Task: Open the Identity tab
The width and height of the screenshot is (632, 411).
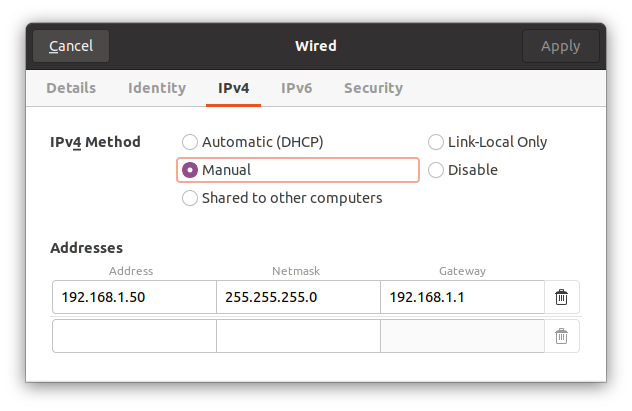Action: [x=157, y=88]
